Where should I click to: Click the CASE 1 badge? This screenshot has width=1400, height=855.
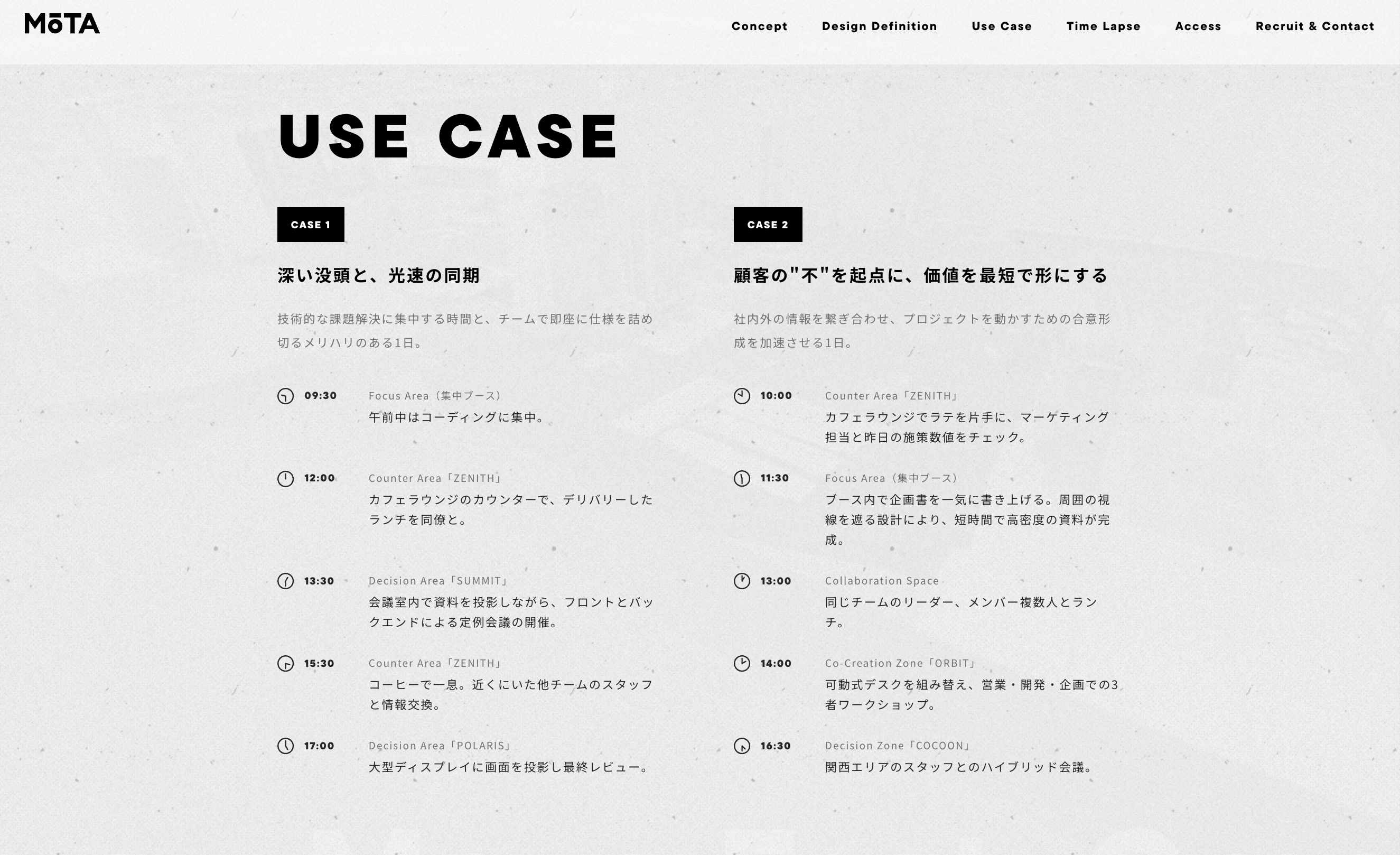311,225
